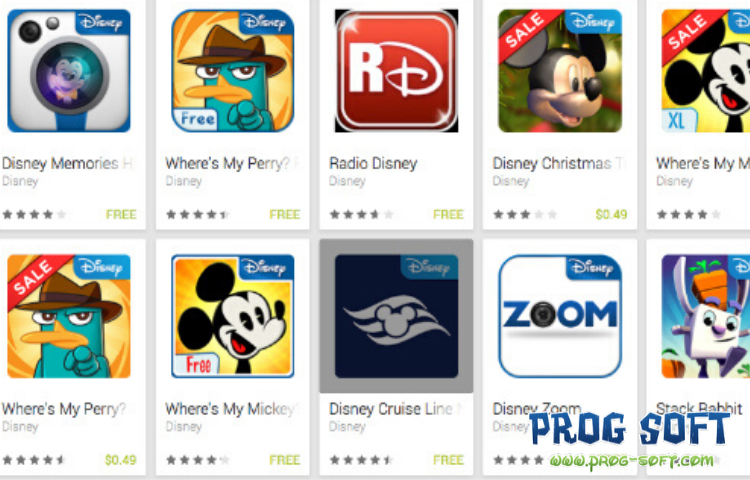This screenshot has width=750, height=480.
Task: Select the Where's My Perry? Free icon
Action: pos(233,70)
